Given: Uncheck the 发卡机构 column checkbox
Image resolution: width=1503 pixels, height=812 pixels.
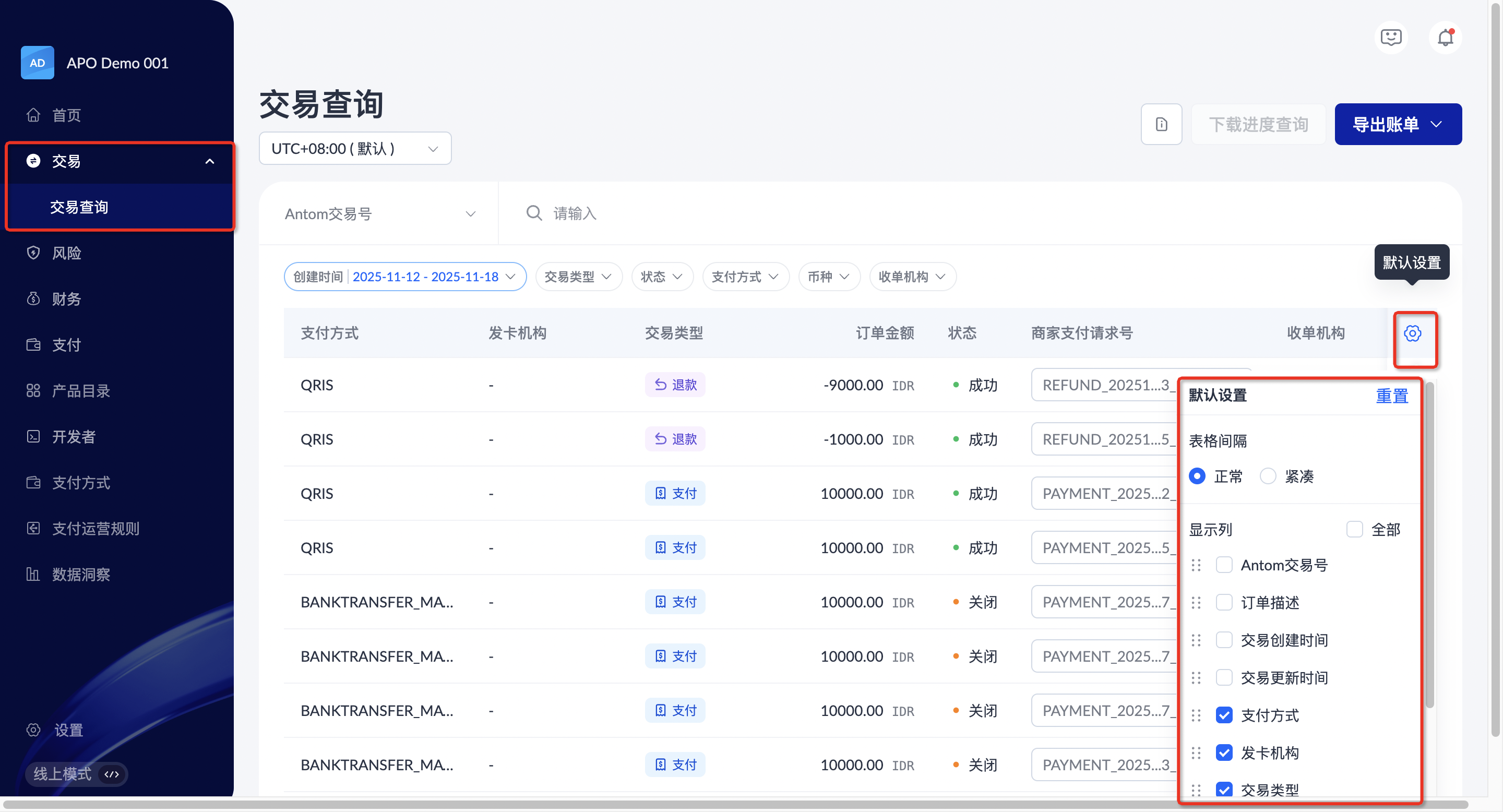Looking at the screenshot, I should (1224, 753).
